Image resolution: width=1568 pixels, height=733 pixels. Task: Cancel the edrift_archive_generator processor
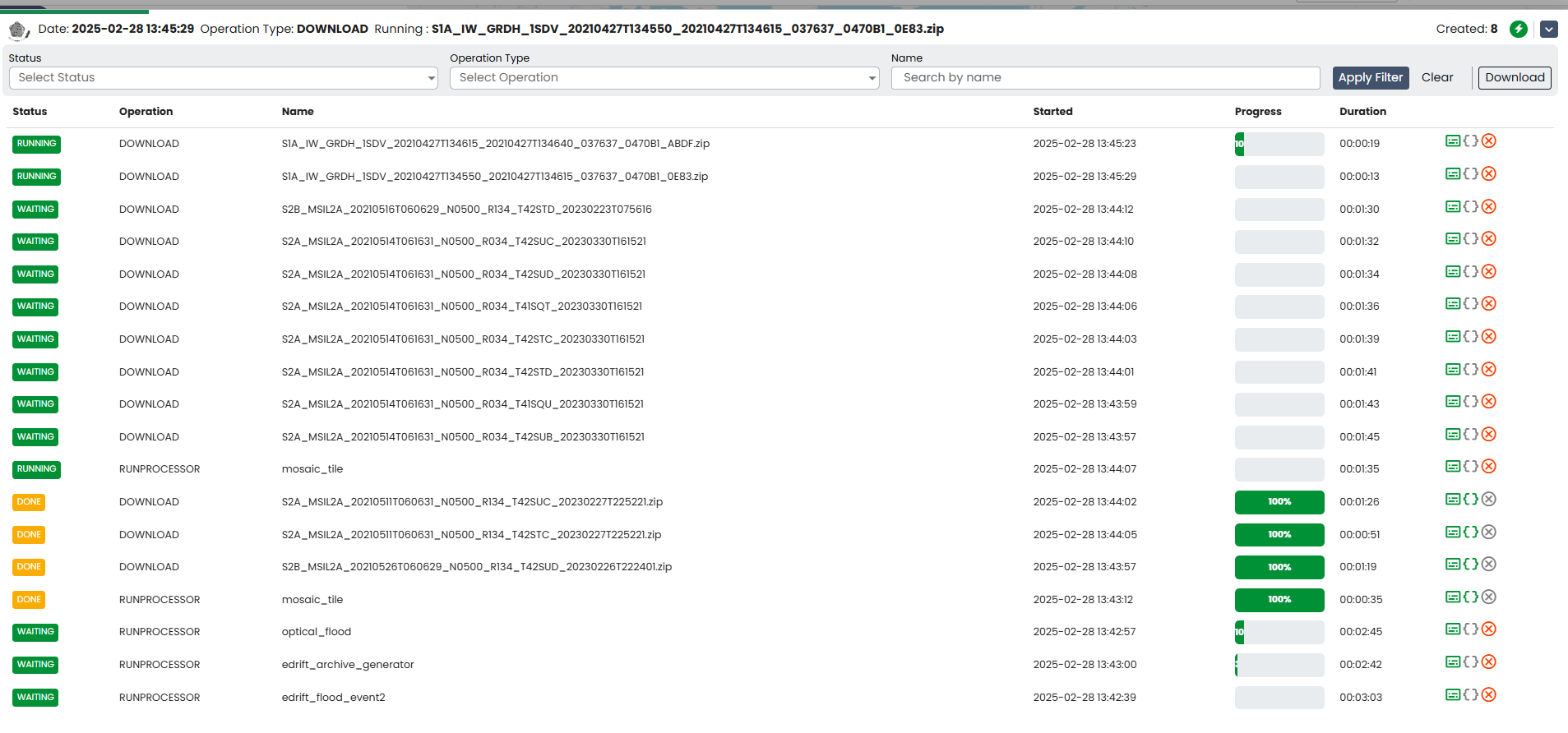[1489, 662]
